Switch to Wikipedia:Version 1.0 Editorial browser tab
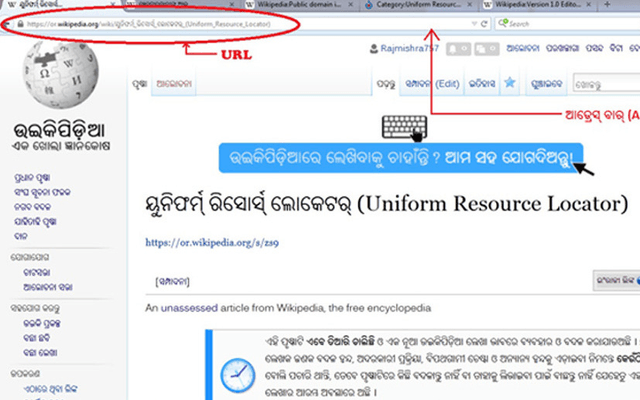Screen dimensions: 640x400 [x=538, y=4]
